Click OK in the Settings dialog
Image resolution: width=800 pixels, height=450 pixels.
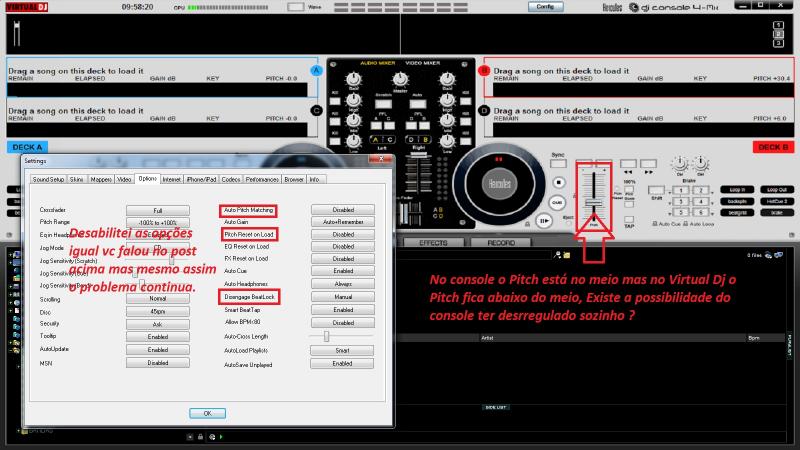207,413
